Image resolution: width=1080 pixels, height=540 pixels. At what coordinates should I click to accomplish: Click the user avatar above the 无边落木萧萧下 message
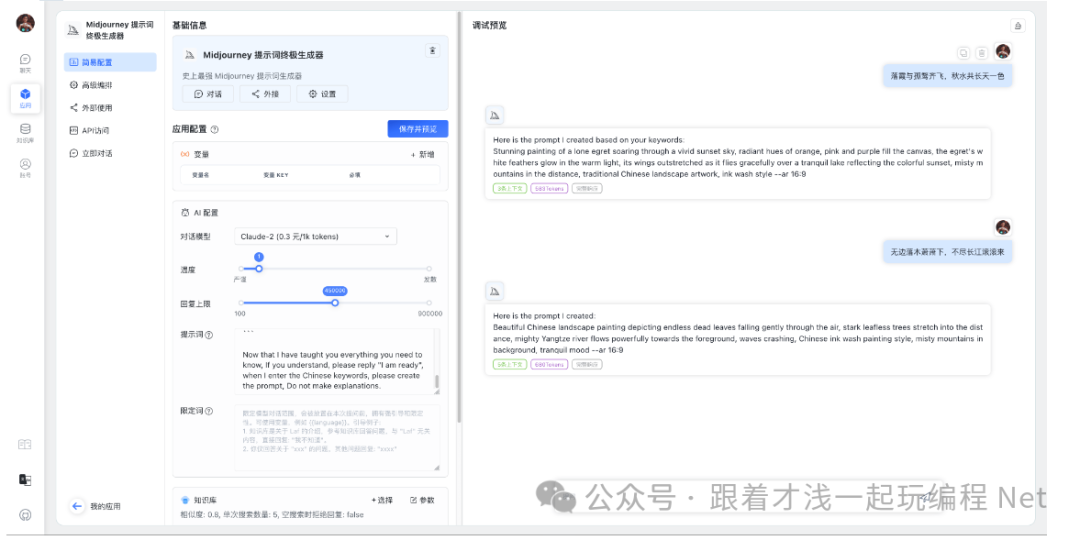(1003, 227)
